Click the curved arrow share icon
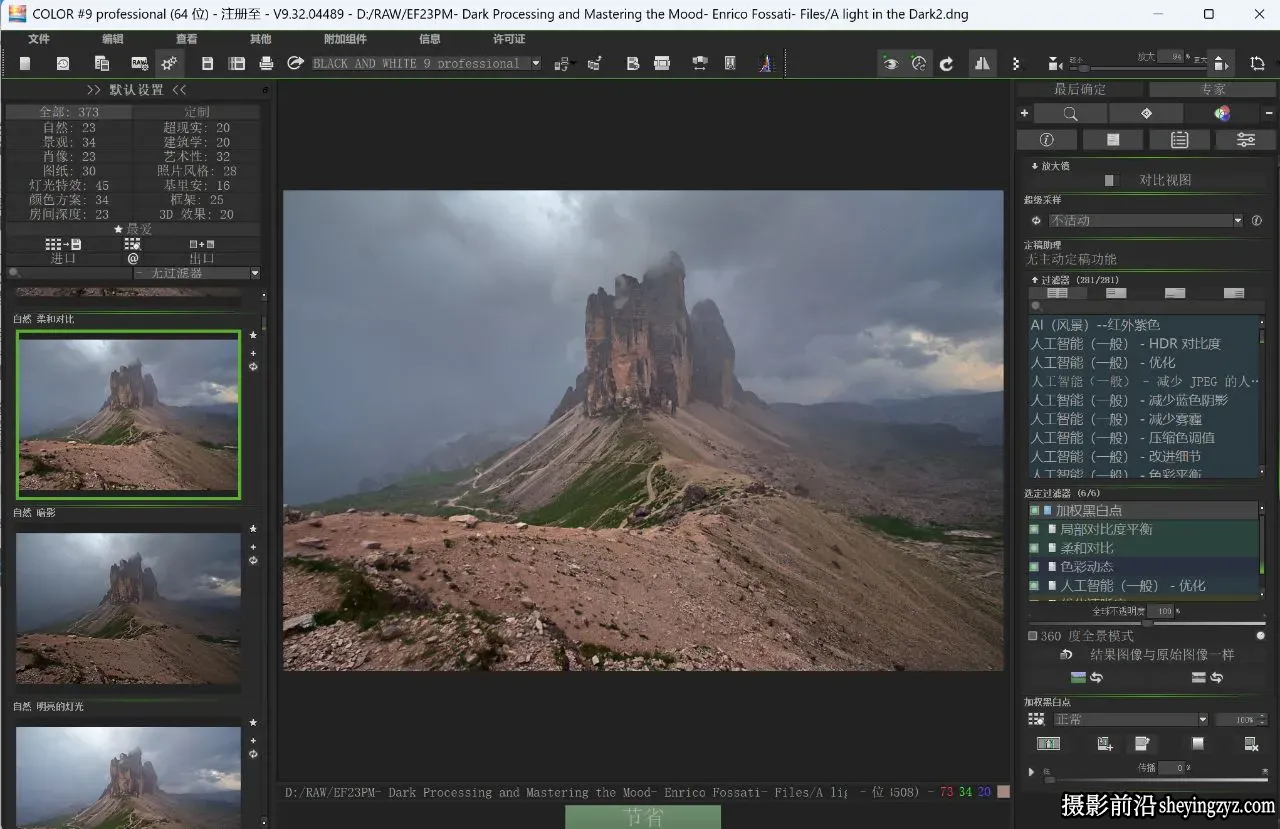This screenshot has width=1280, height=829. [x=295, y=63]
